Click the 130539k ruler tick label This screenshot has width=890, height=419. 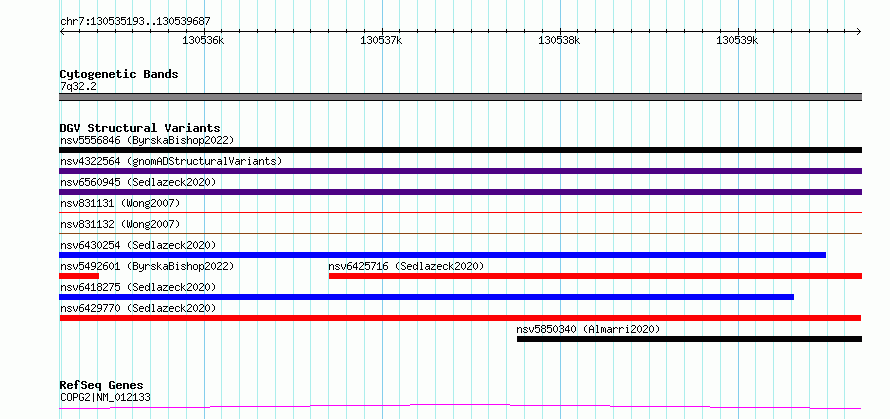point(737,41)
